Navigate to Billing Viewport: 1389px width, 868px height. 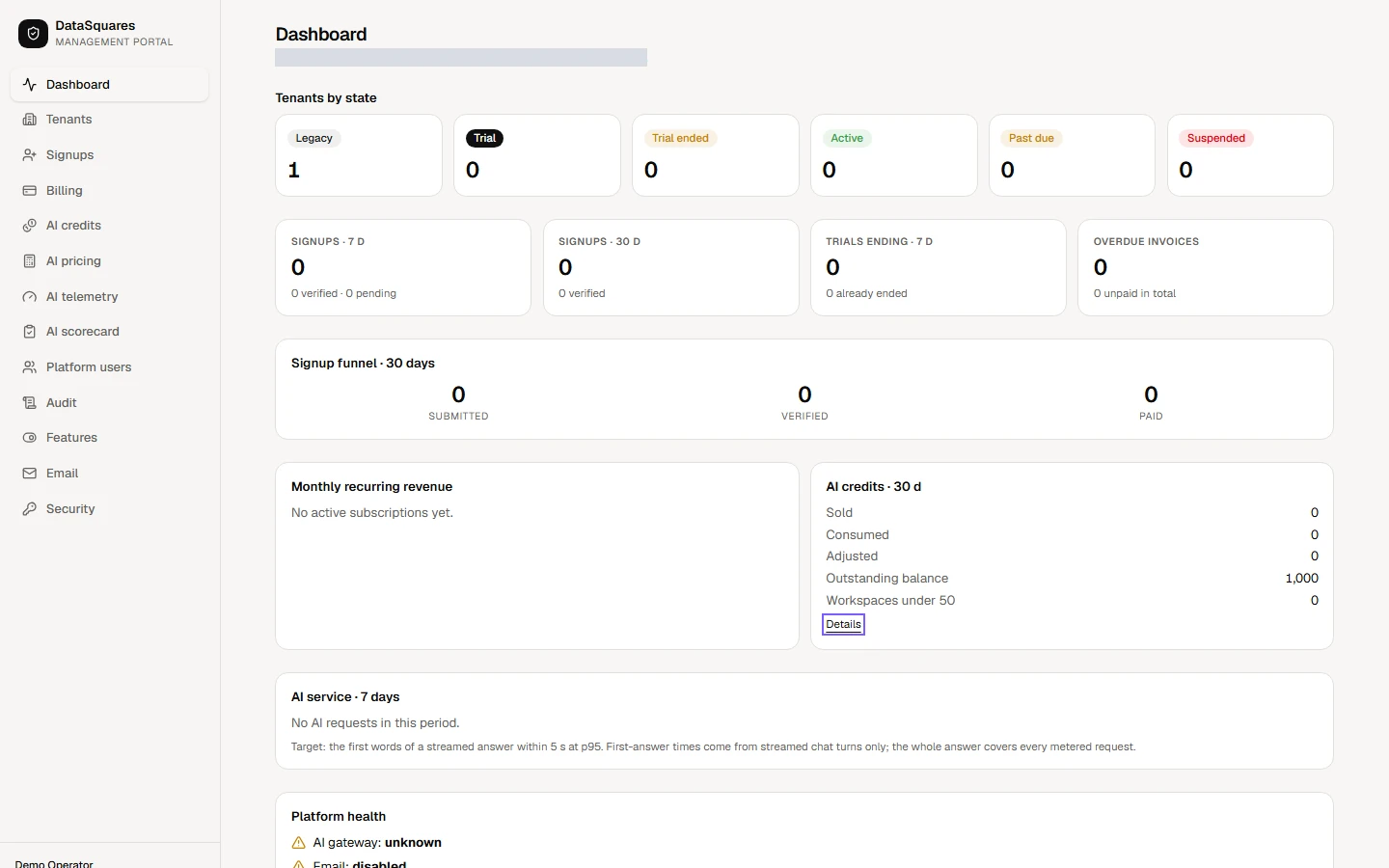tap(109, 191)
